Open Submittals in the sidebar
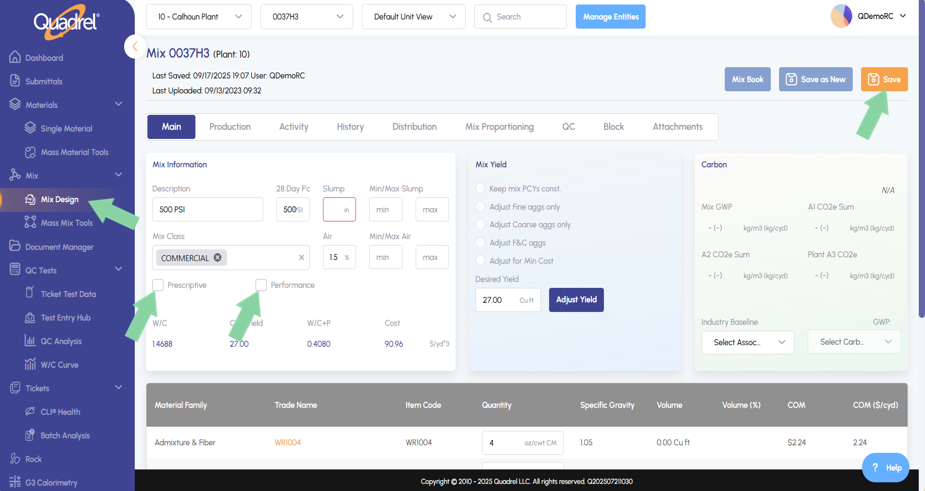 coord(43,81)
